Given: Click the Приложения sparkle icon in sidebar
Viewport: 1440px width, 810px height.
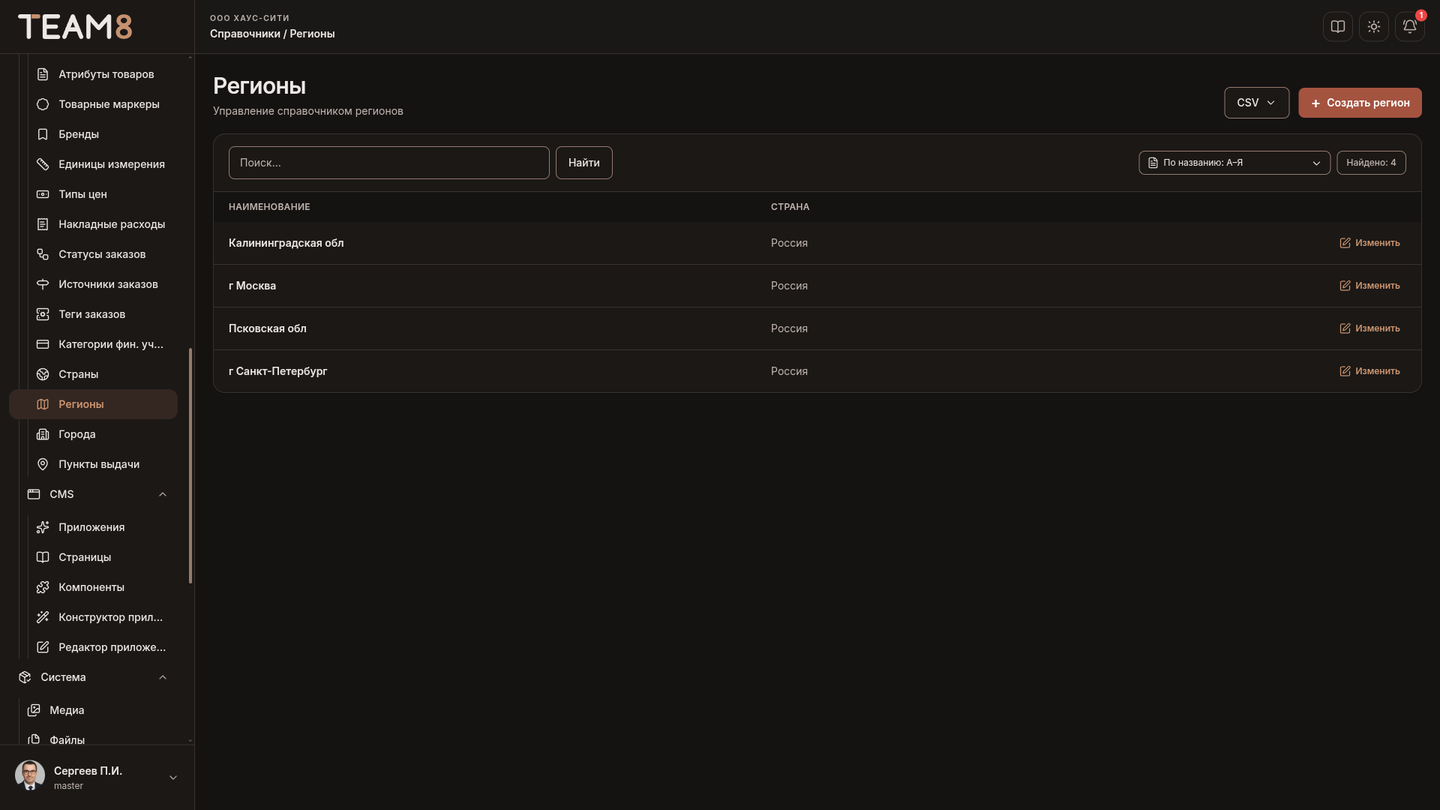Looking at the screenshot, I should coord(43,527).
